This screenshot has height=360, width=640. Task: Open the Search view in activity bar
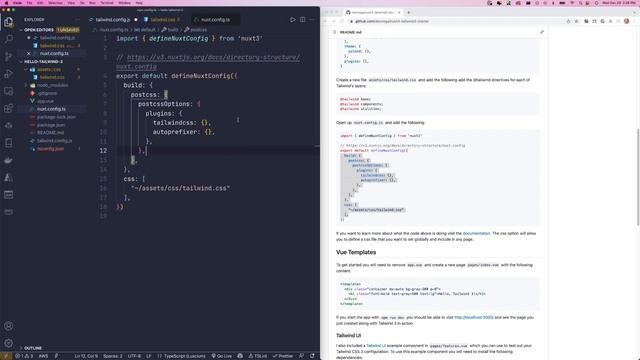pos(9,39)
